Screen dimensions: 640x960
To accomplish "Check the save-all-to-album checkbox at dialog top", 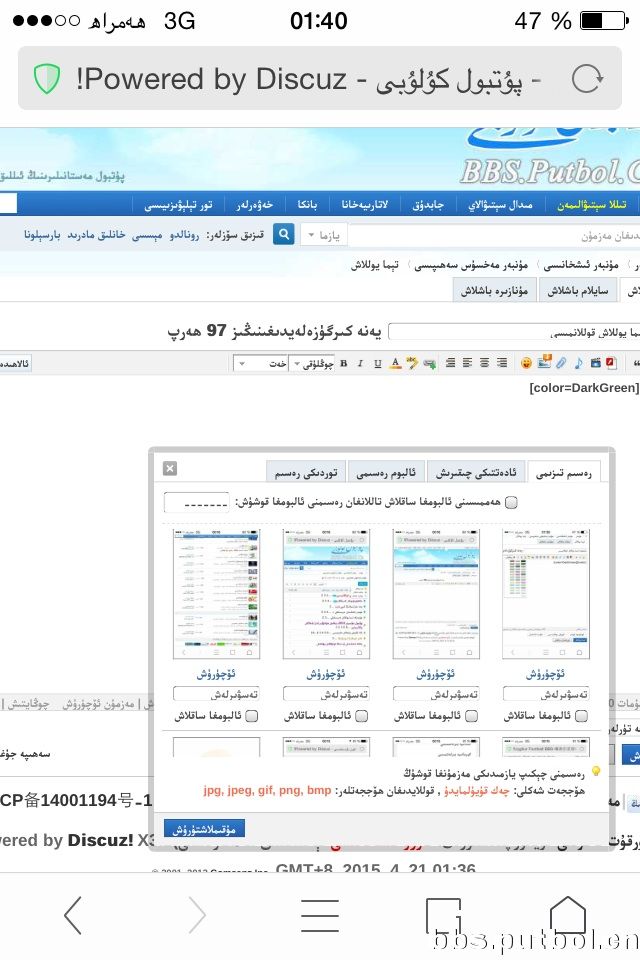I will pyautogui.click(x=511, y=503).
